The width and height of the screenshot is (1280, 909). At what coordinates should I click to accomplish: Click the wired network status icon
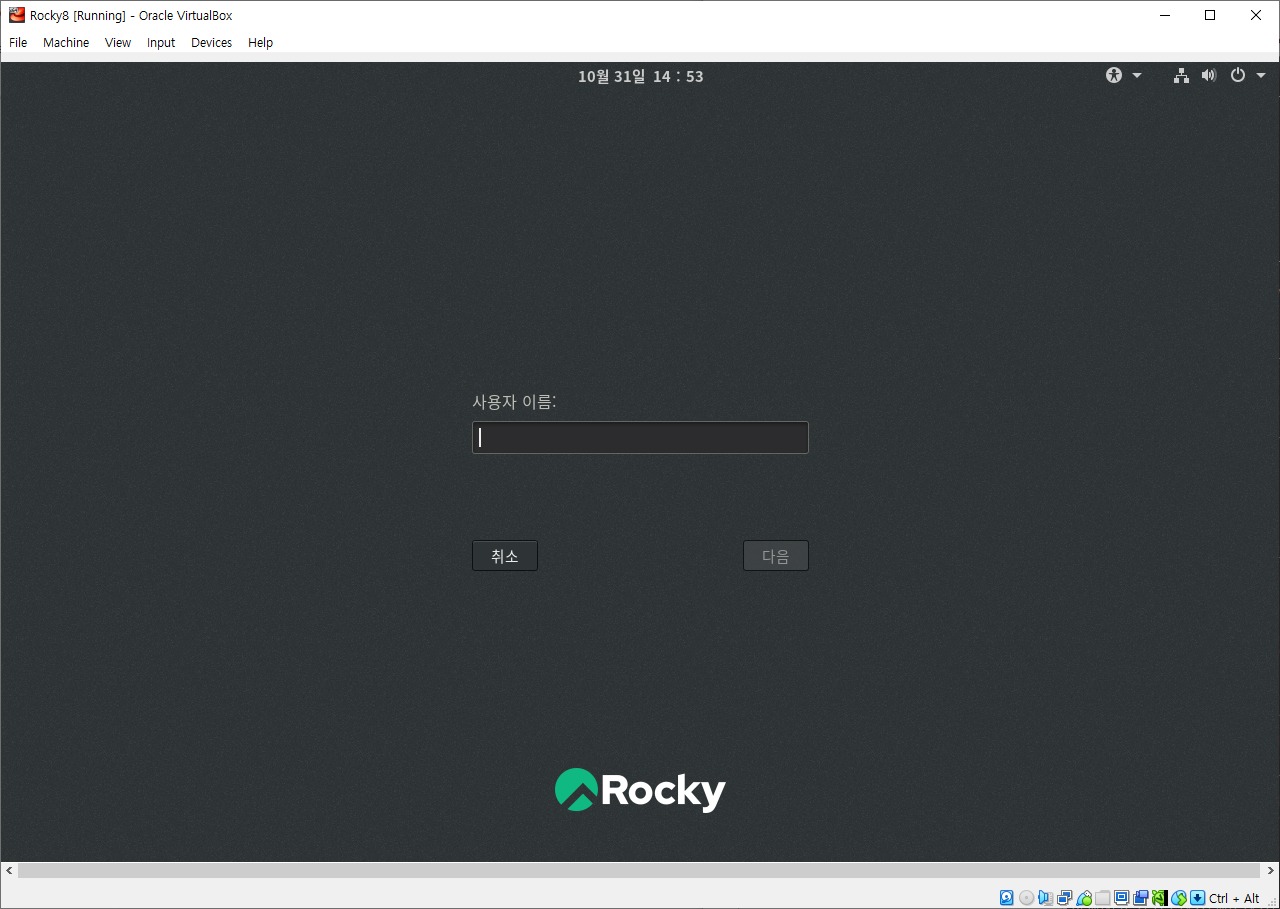pyautogui.click(x=1181, y=75)
